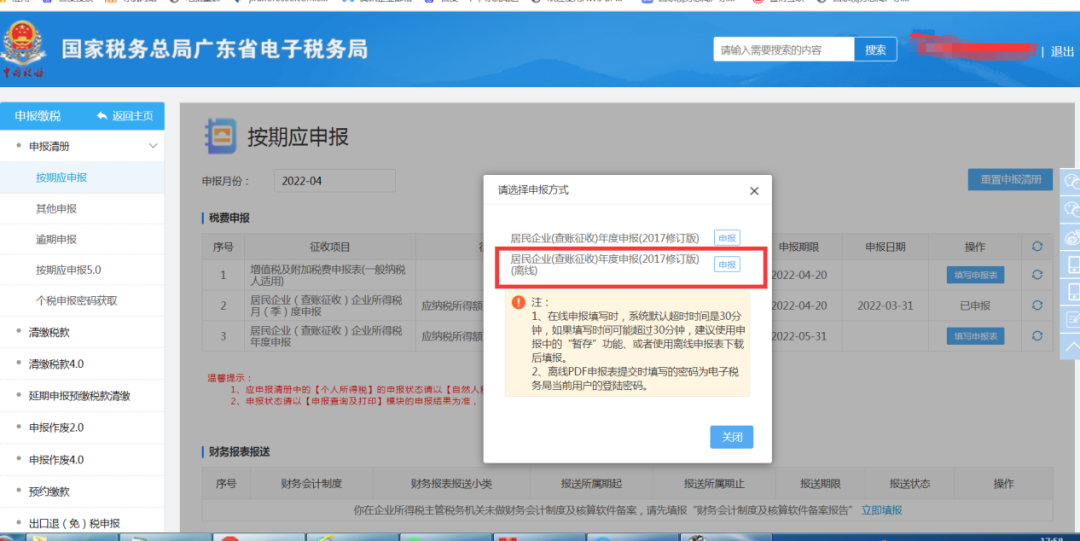
Task: Click the 搜索 button in the header
Action: click(x=875, y=50)
